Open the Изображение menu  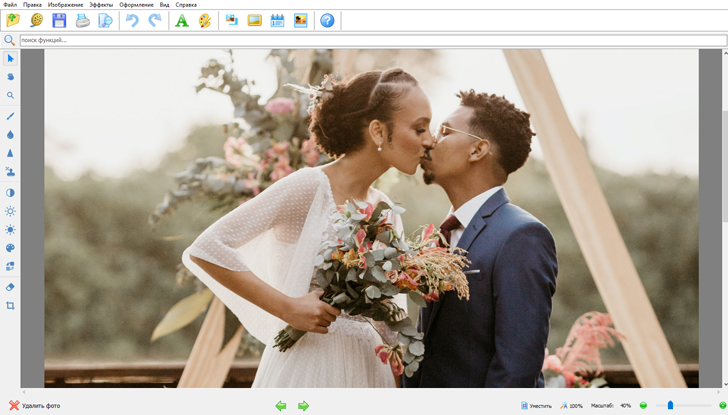(65, 5)
